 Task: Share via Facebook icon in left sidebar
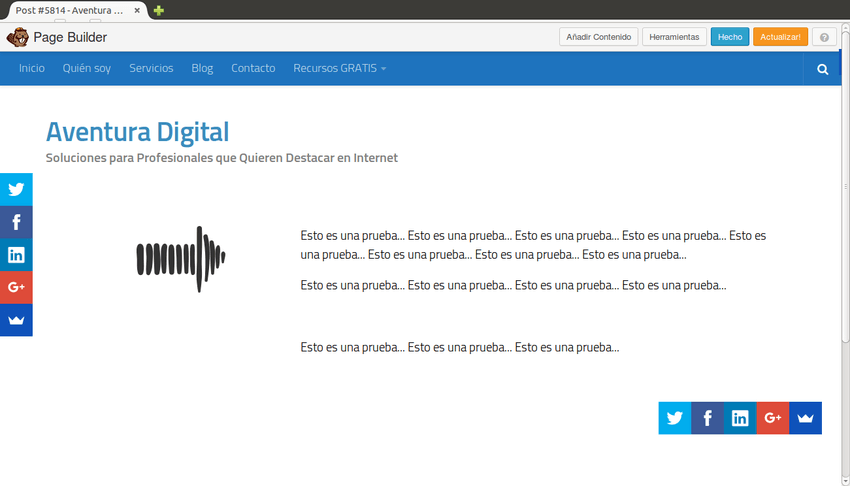(x=16, y=222)
